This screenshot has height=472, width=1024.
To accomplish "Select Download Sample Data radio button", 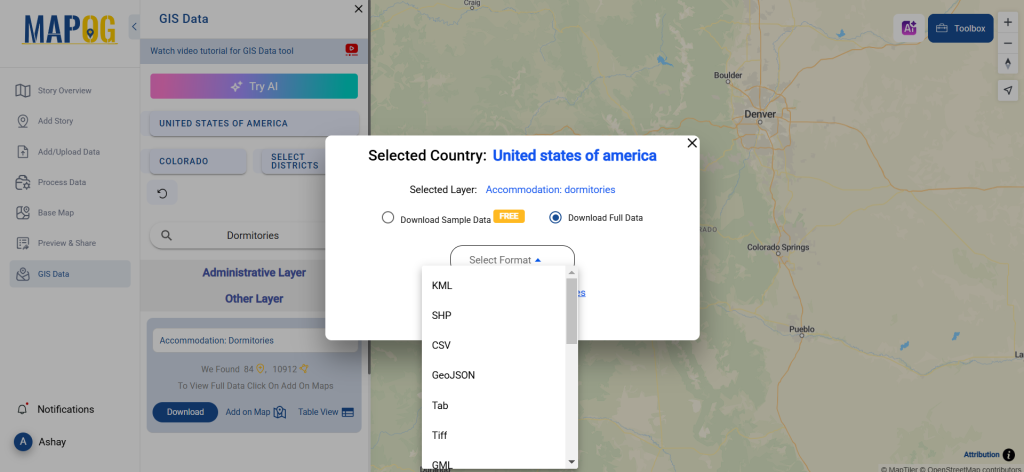I will [388, 218].
